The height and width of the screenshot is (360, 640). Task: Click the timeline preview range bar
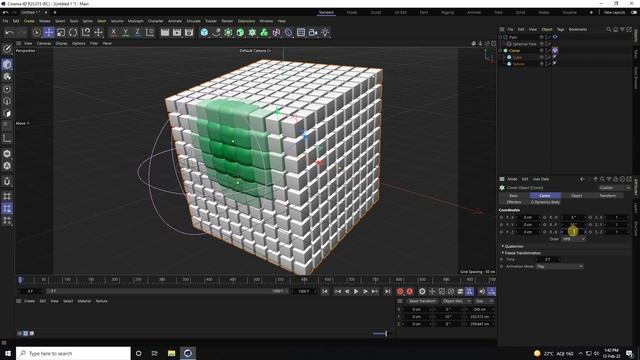click(x=166, y=291)
